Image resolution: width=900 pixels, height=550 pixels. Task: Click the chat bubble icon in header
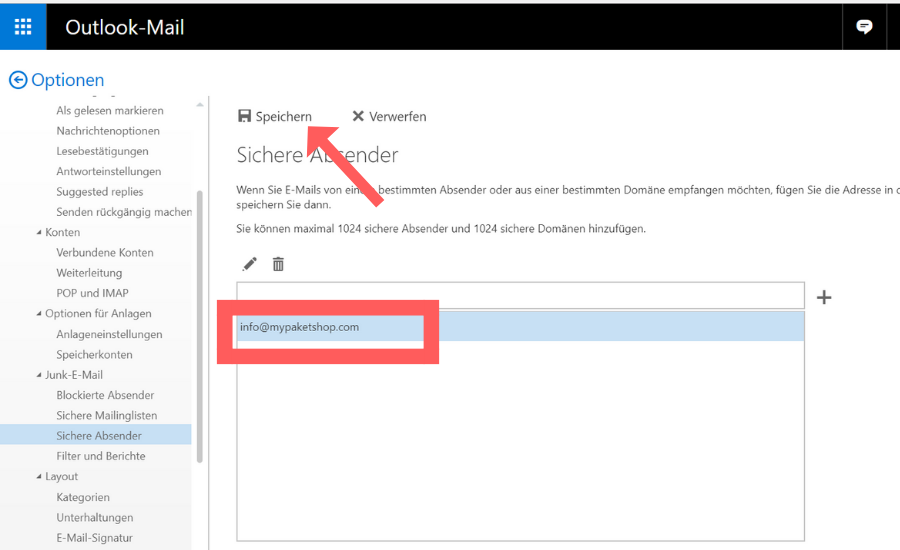(864, 27)
